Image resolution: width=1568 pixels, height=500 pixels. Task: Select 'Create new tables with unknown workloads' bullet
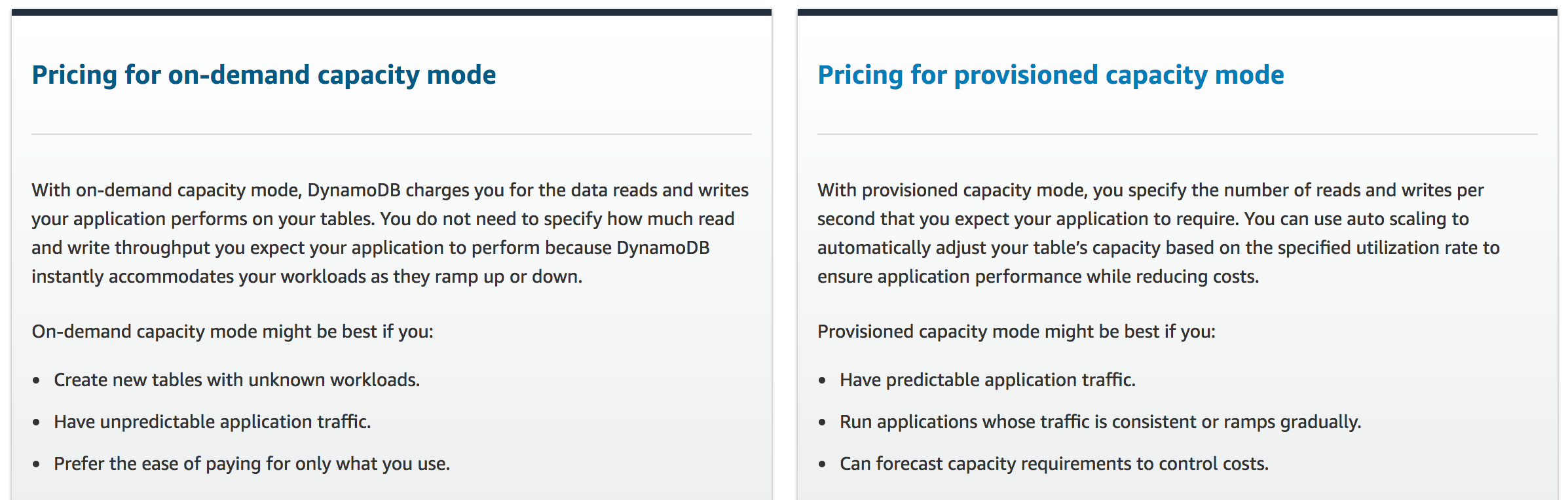point(236,380)
